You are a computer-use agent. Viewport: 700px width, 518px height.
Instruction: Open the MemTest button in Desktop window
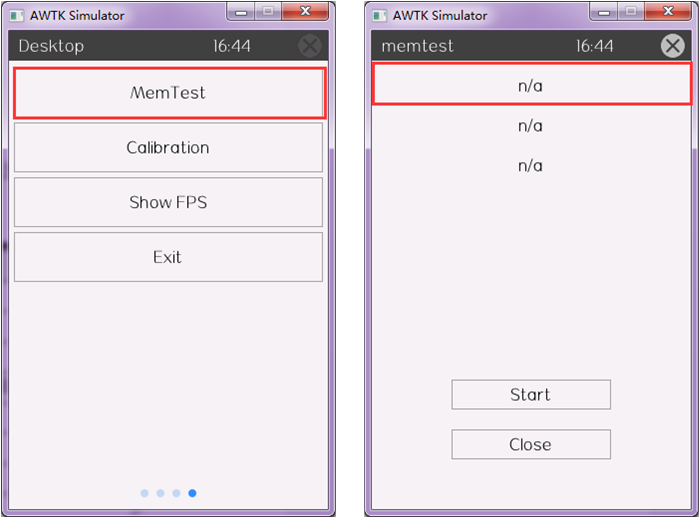[x=170, y=93]
